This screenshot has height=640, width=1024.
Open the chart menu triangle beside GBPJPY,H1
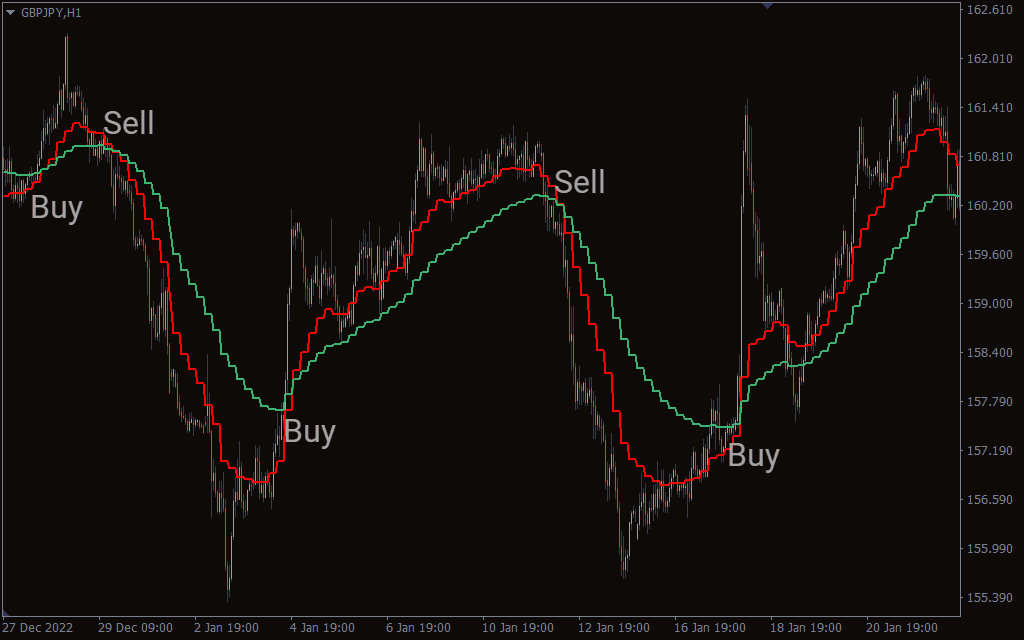[10, 12]
